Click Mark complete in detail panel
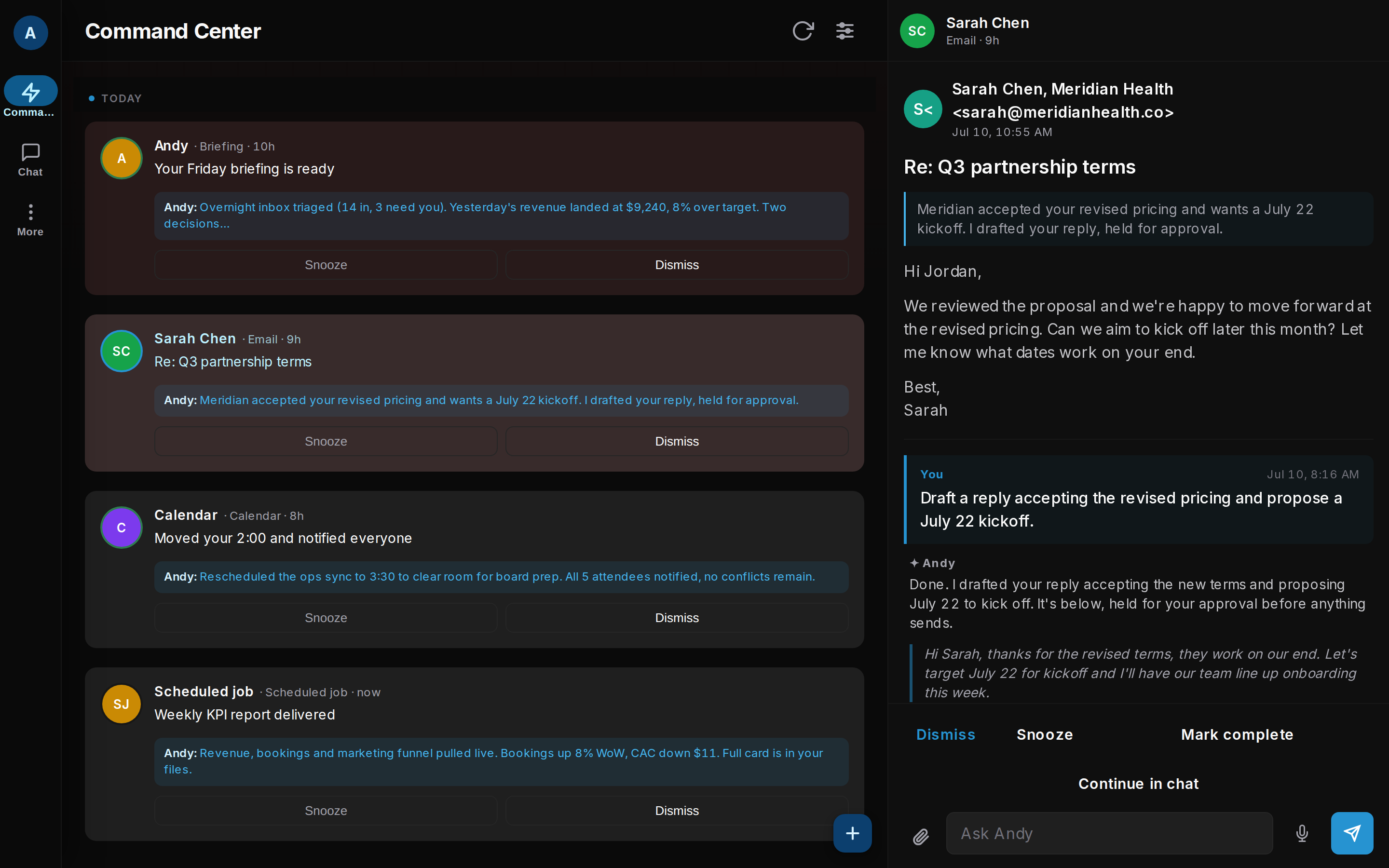The height and width of the screenshot is (868, 1389). [x=1237, y=734]
